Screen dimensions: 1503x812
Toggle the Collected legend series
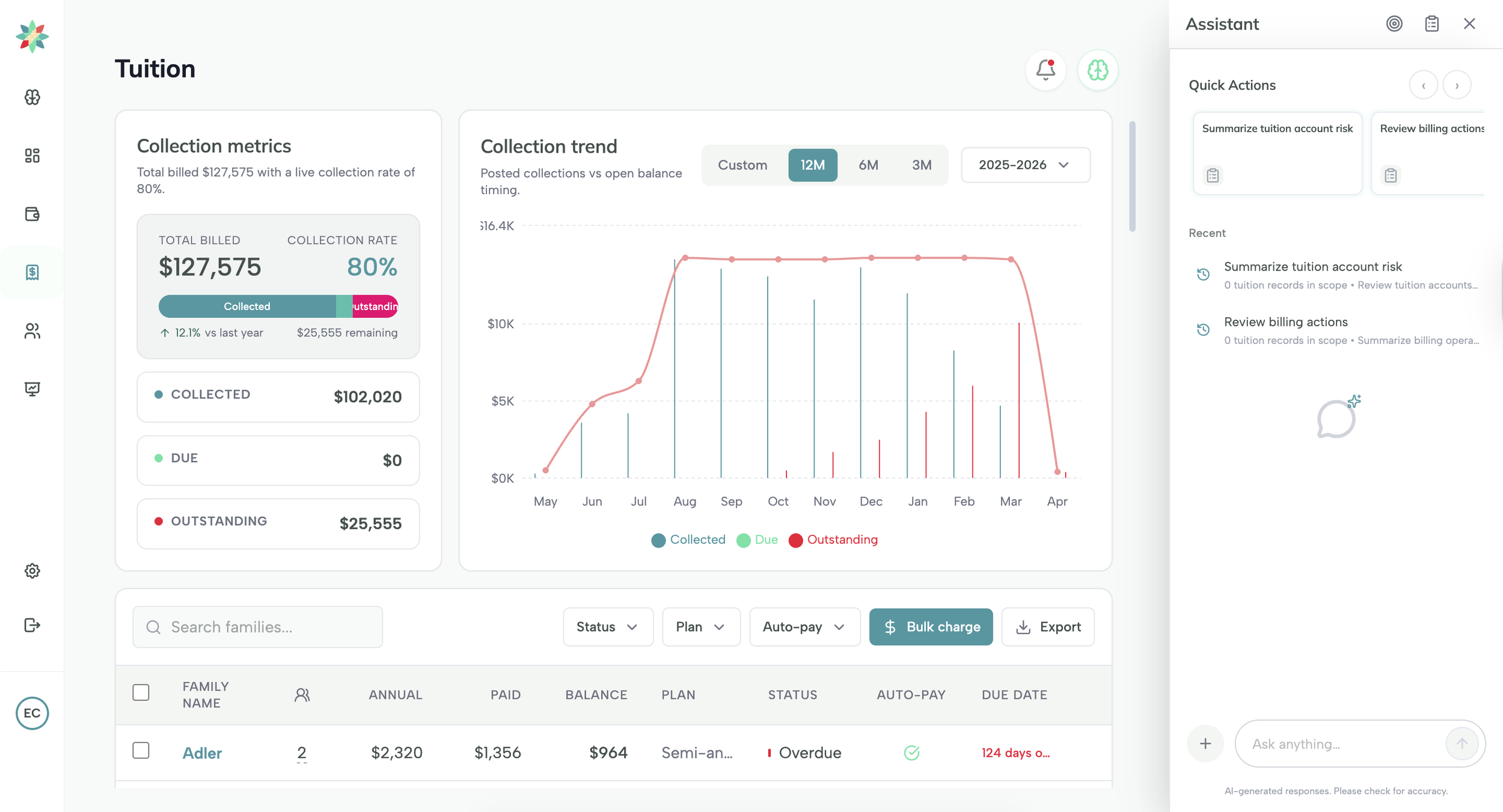(688, 540)
